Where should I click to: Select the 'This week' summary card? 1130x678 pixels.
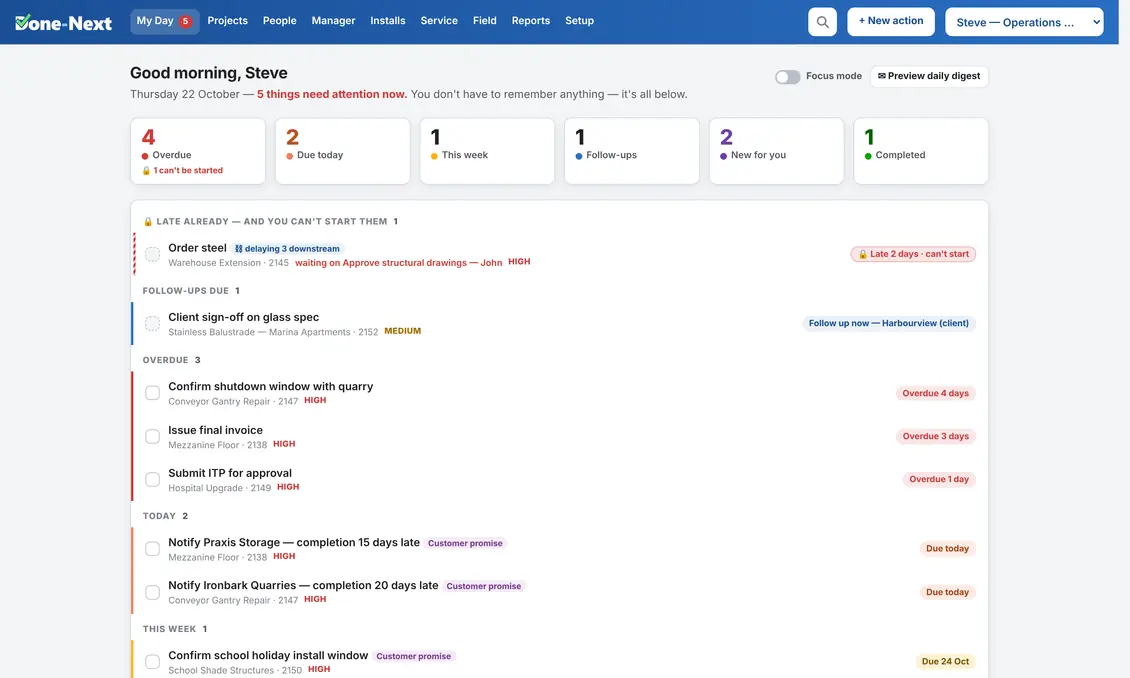[x=487, y=151]
